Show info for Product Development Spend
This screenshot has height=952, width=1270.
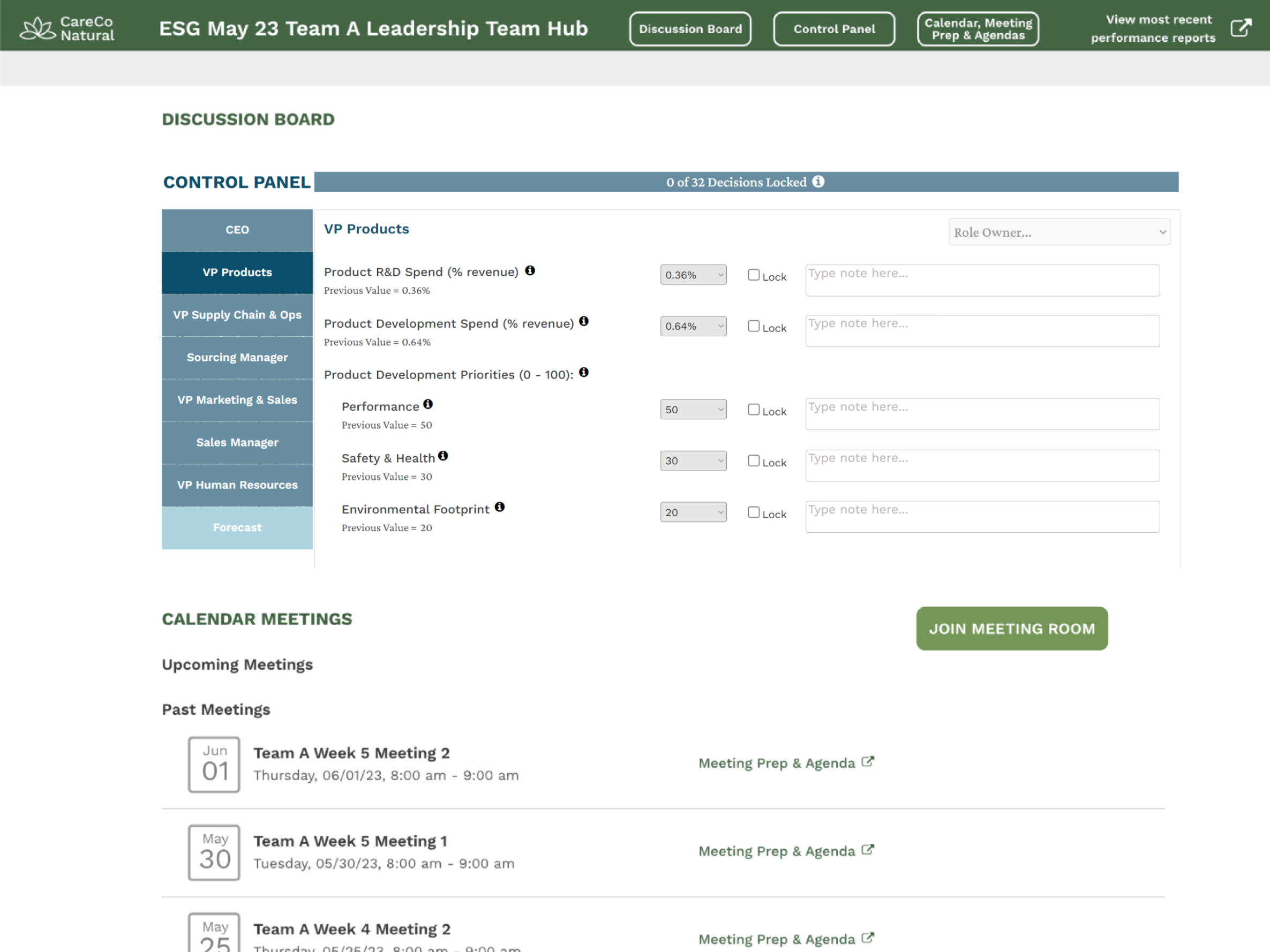583,321
